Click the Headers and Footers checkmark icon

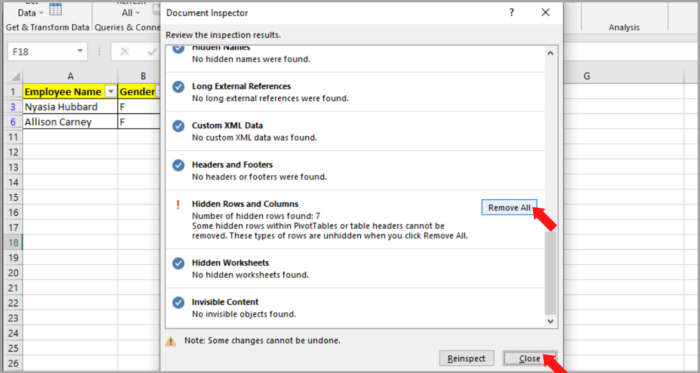[x=179, y=166]
